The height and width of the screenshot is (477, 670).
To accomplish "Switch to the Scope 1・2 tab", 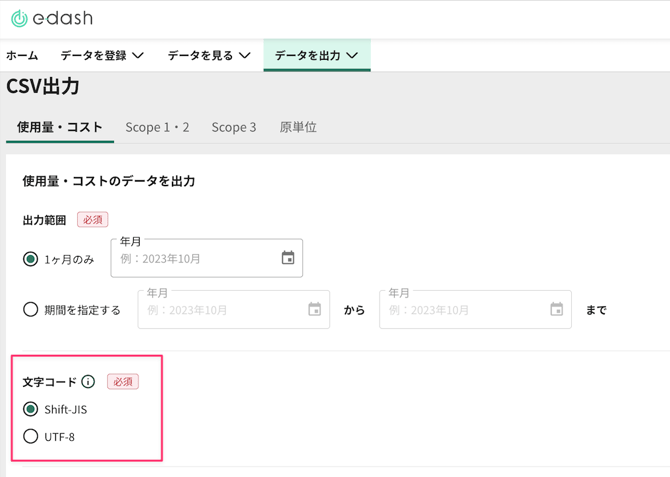I will [x=157, y=127].
